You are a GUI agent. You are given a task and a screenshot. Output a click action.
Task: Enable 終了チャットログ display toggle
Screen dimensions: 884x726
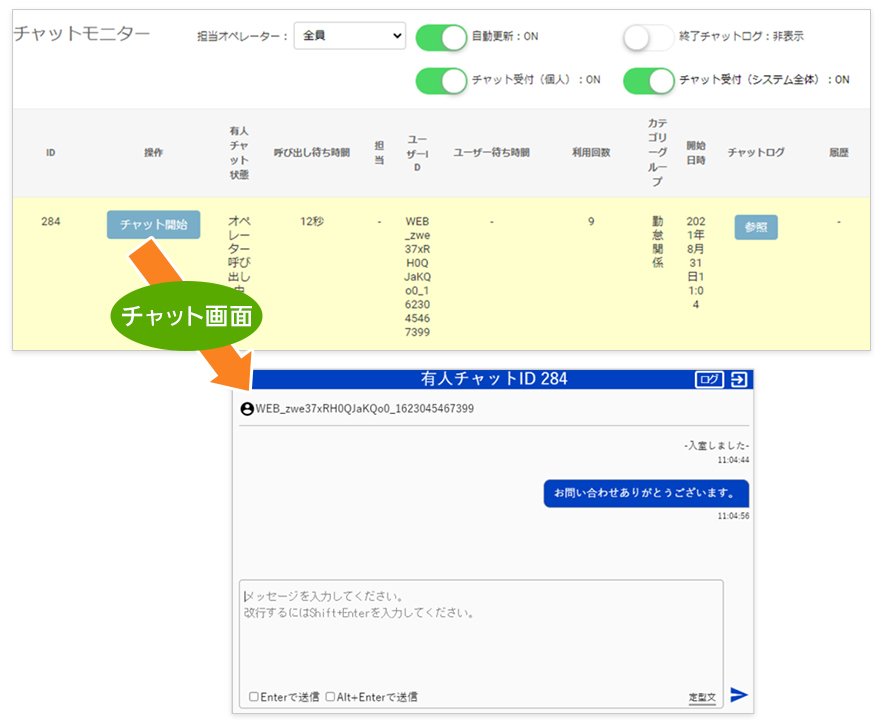coord(645,37)
